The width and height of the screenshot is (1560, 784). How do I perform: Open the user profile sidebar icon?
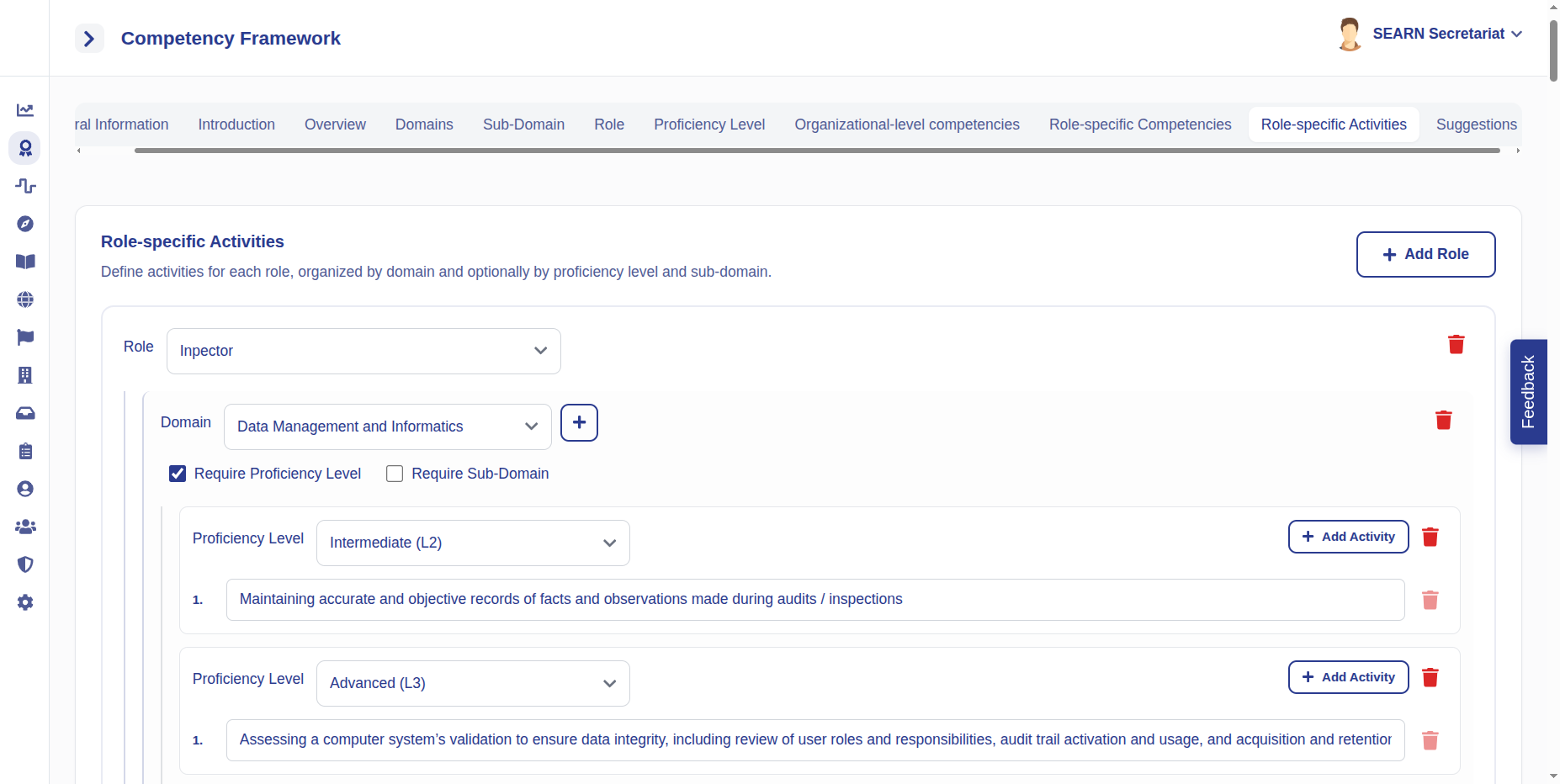[x=25, y=489]
